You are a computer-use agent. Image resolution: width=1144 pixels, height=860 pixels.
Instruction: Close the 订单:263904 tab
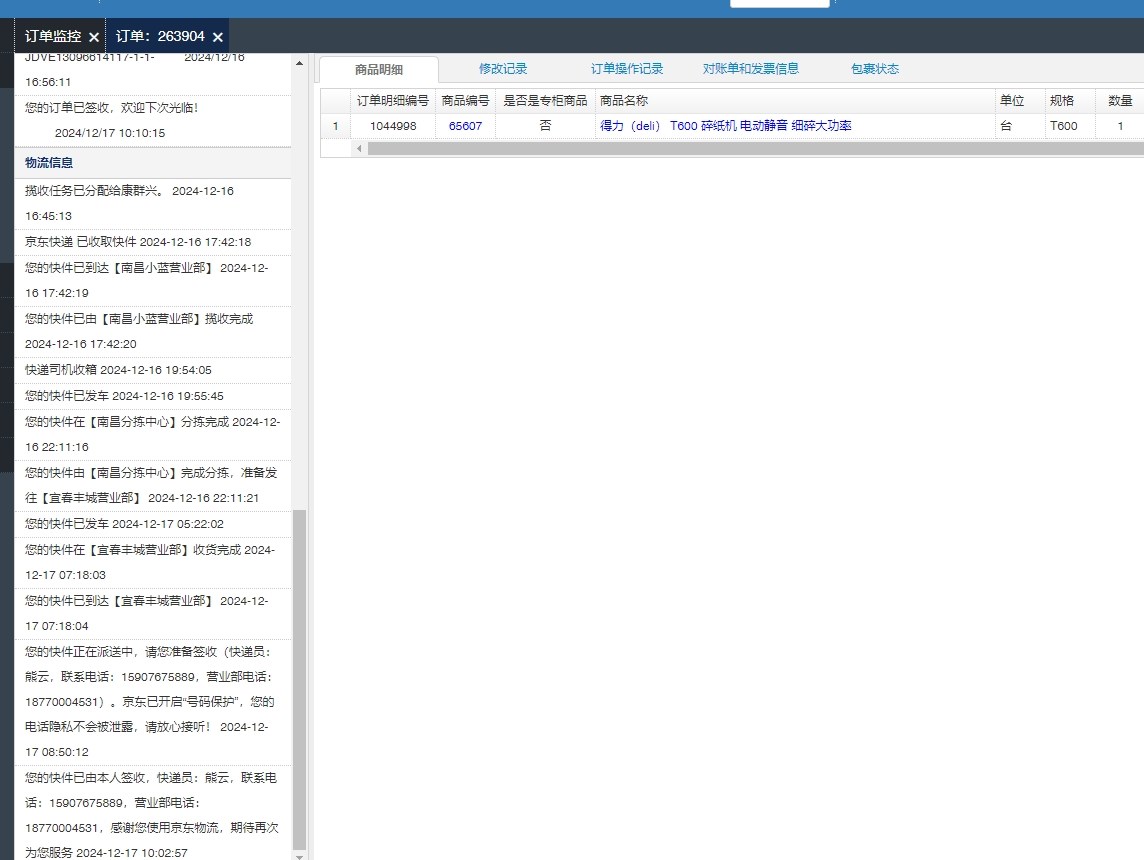[217, 37]
